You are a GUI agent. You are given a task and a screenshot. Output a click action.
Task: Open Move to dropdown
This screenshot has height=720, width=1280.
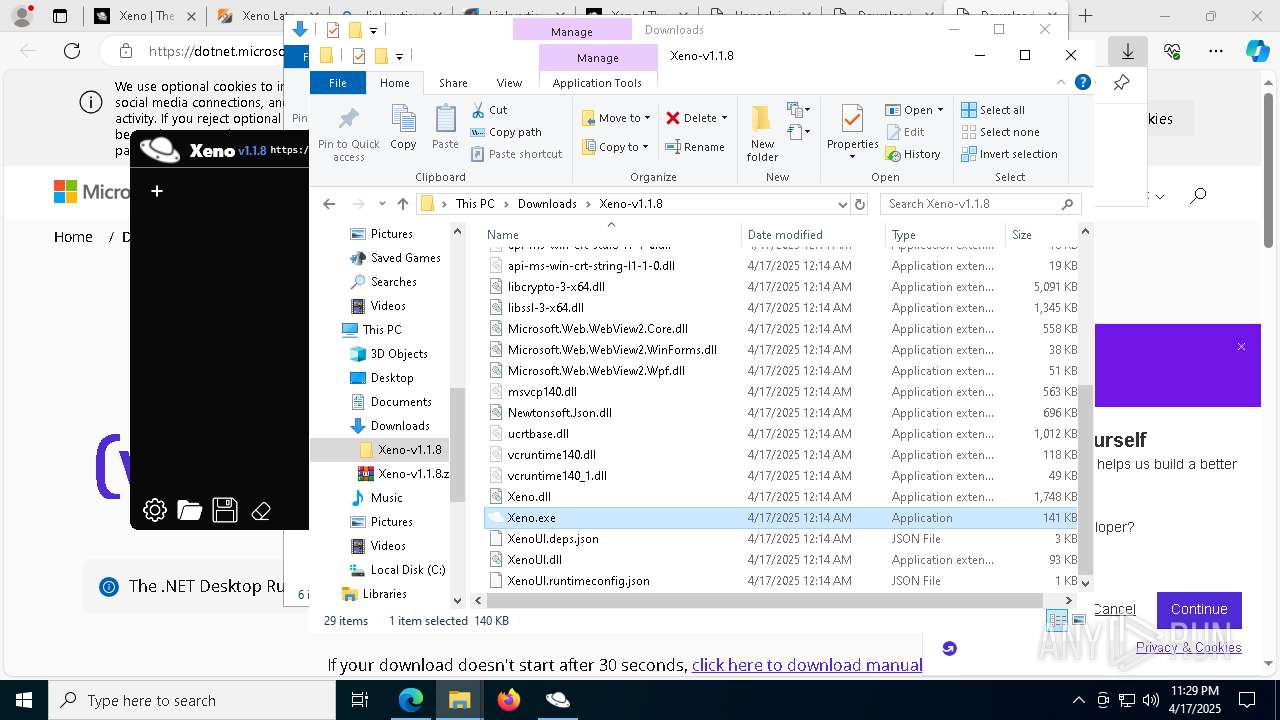pyautogui.click(x=616, y=118)
